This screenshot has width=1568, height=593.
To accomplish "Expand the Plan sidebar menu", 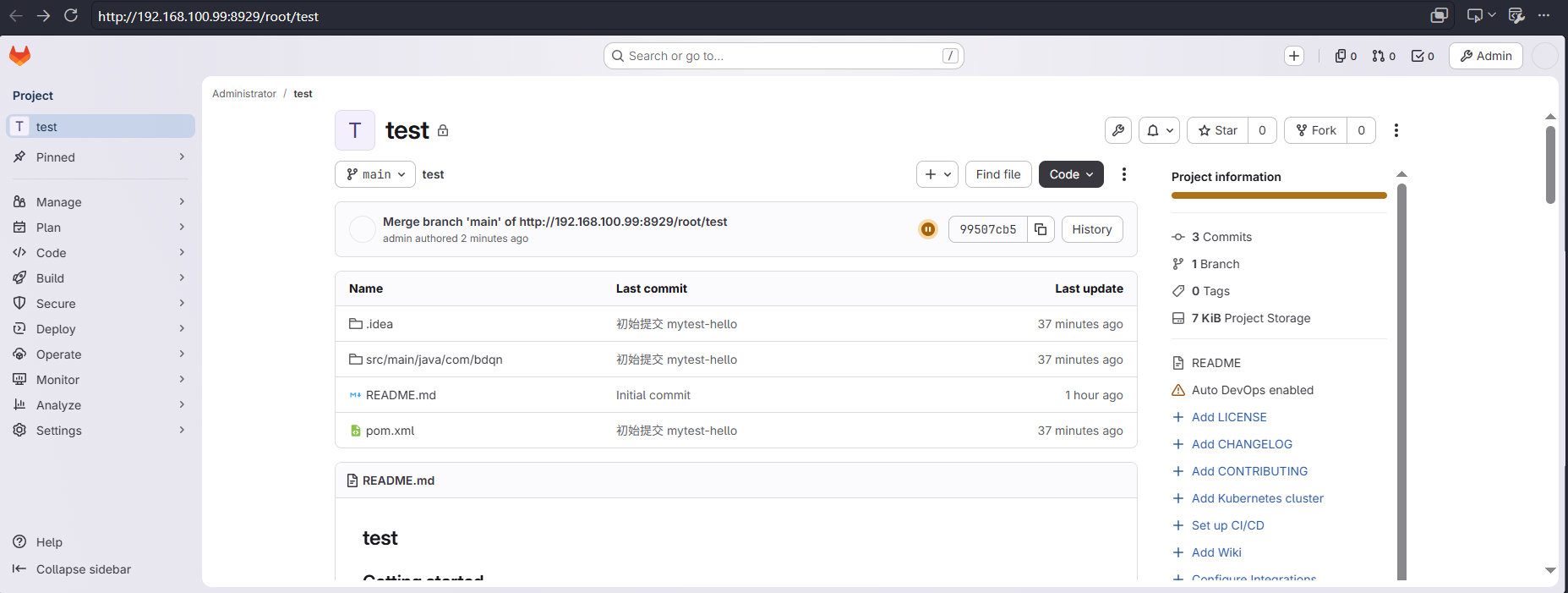I will [x=101, y=228].
